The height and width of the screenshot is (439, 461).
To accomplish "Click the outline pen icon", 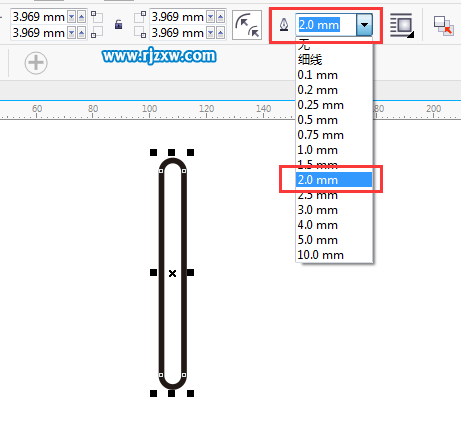I will (284, 25).
